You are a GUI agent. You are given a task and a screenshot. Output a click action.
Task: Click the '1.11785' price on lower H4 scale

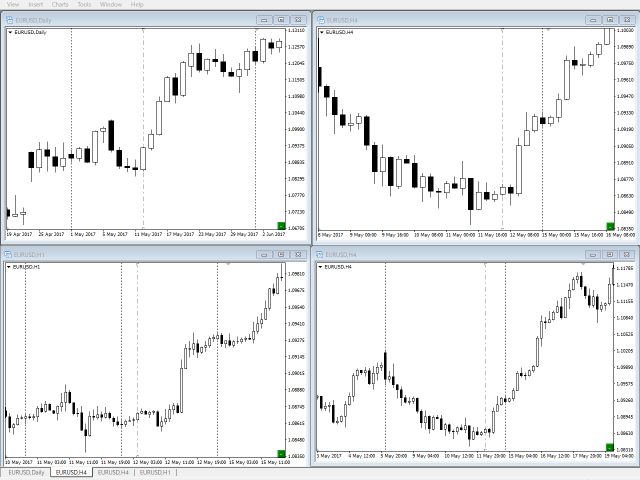point(625,268)
